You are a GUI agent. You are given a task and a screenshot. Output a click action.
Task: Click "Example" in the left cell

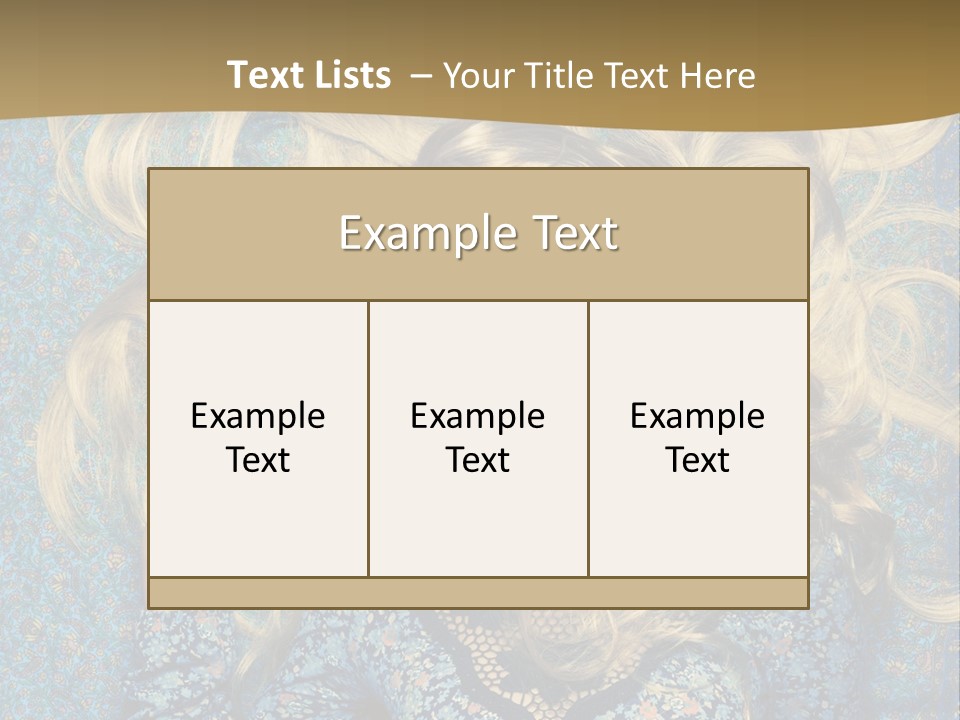[258, 416]
